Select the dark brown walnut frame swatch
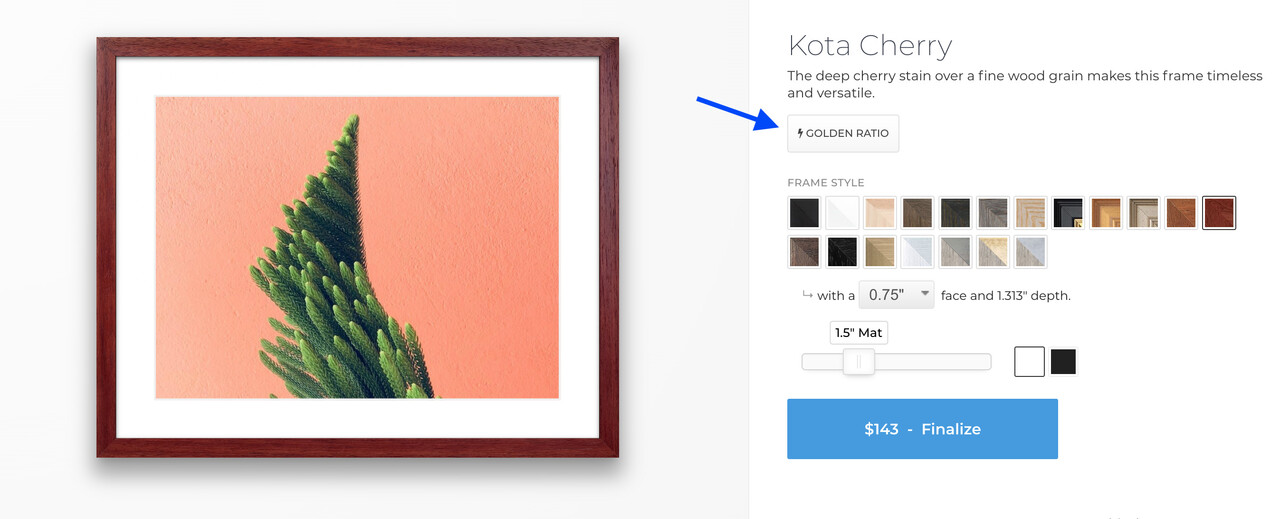 click(x=918, y=213)
